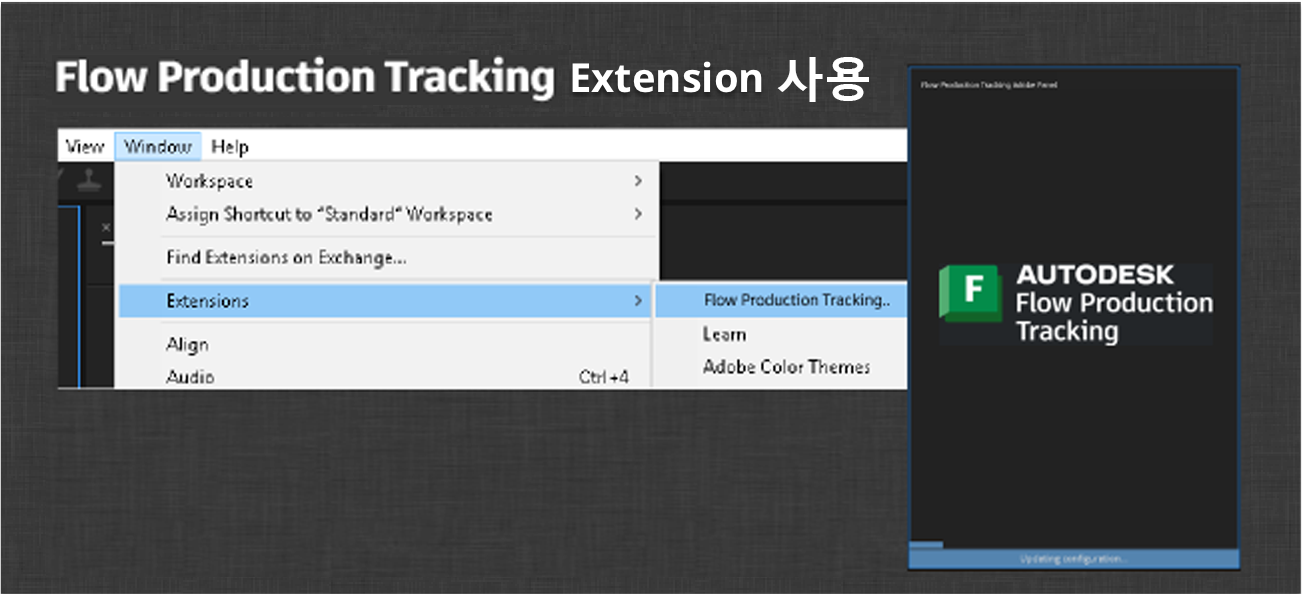Open the Workspace submenu

[388, 181]
